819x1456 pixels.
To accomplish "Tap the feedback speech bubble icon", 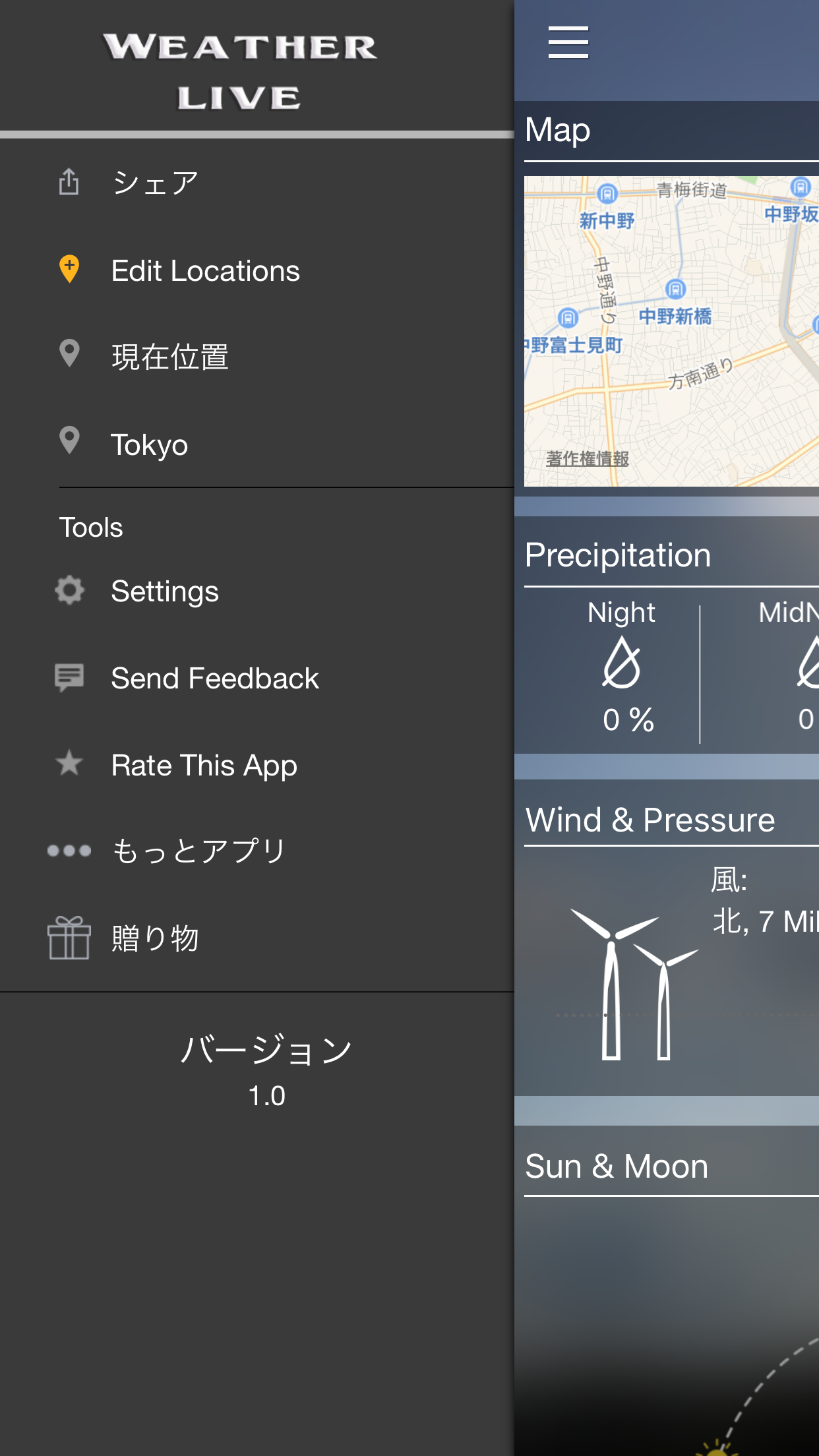I will [69, 677].
